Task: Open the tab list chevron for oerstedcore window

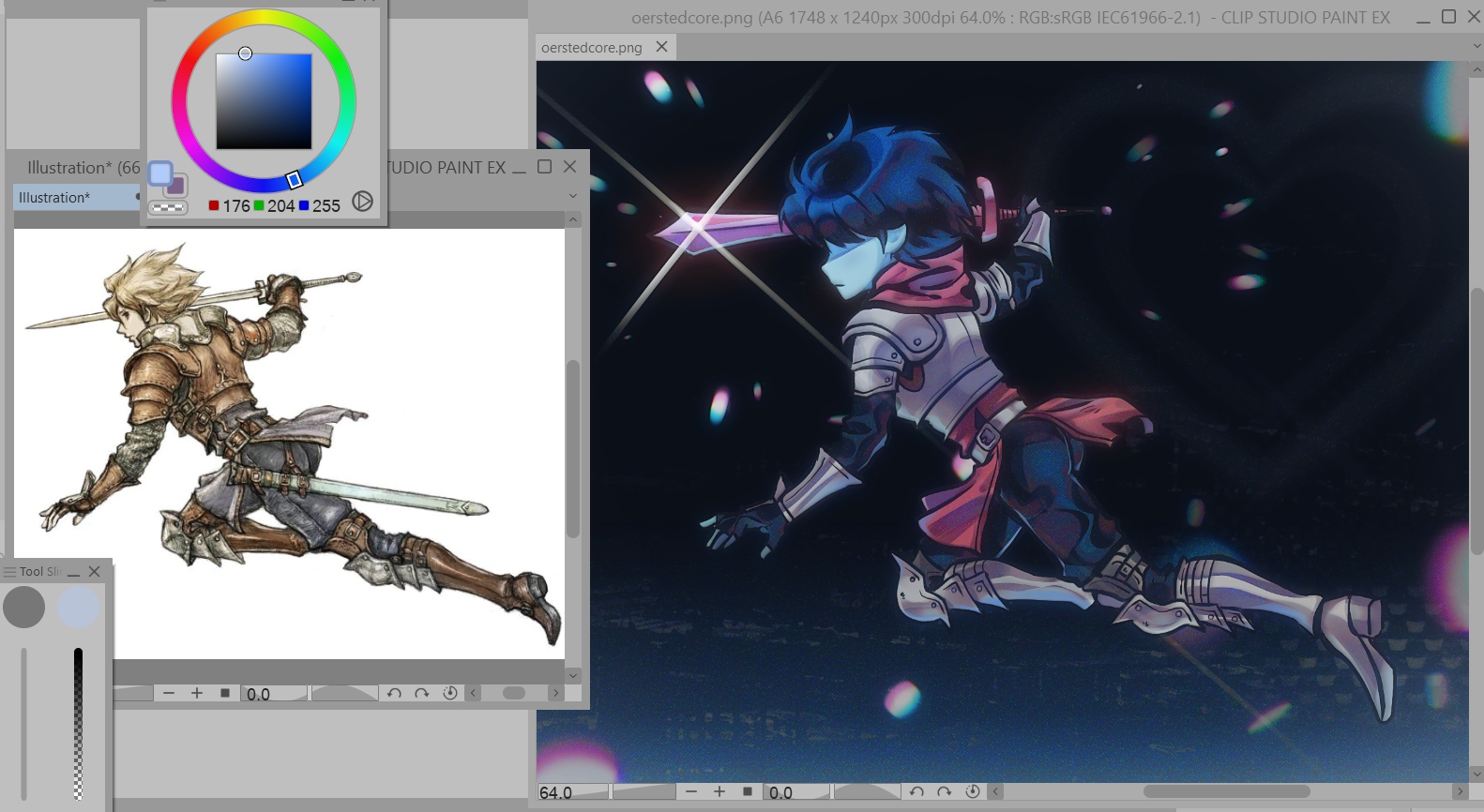Action: pyautogui.click(x=1476, y=46)
